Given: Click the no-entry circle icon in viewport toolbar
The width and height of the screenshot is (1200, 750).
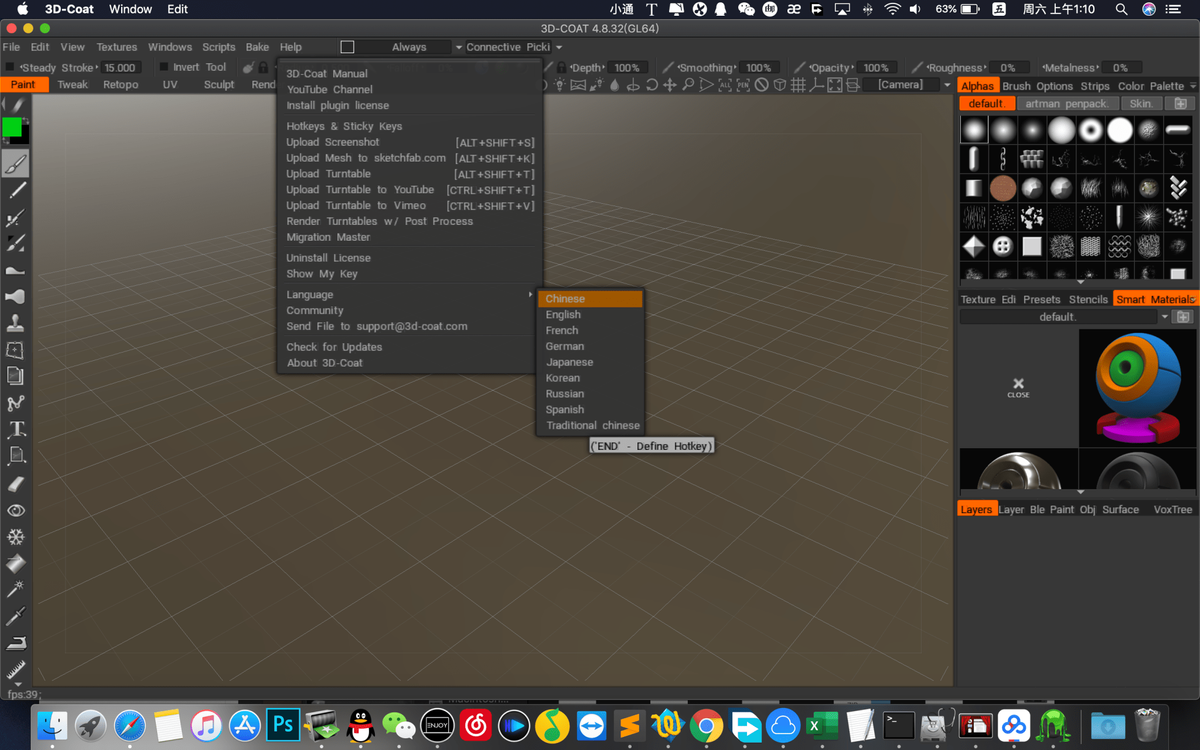Looking at the screenshot, I should coord(762,85).
